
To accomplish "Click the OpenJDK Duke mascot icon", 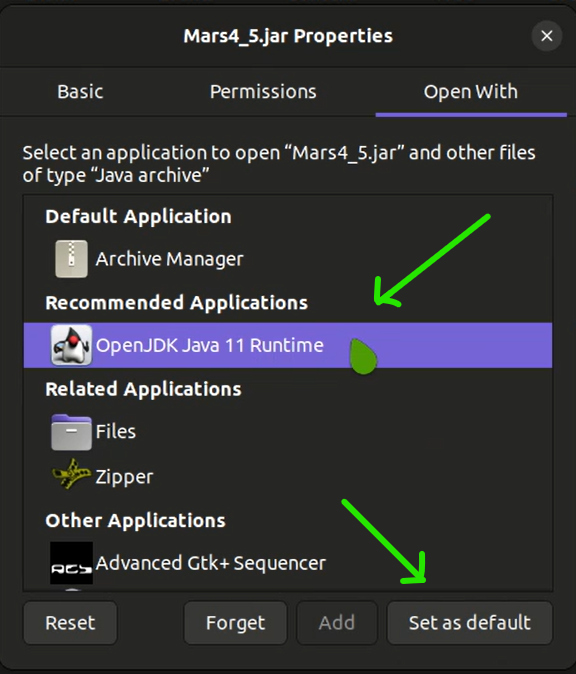I will tap(71, 345).
